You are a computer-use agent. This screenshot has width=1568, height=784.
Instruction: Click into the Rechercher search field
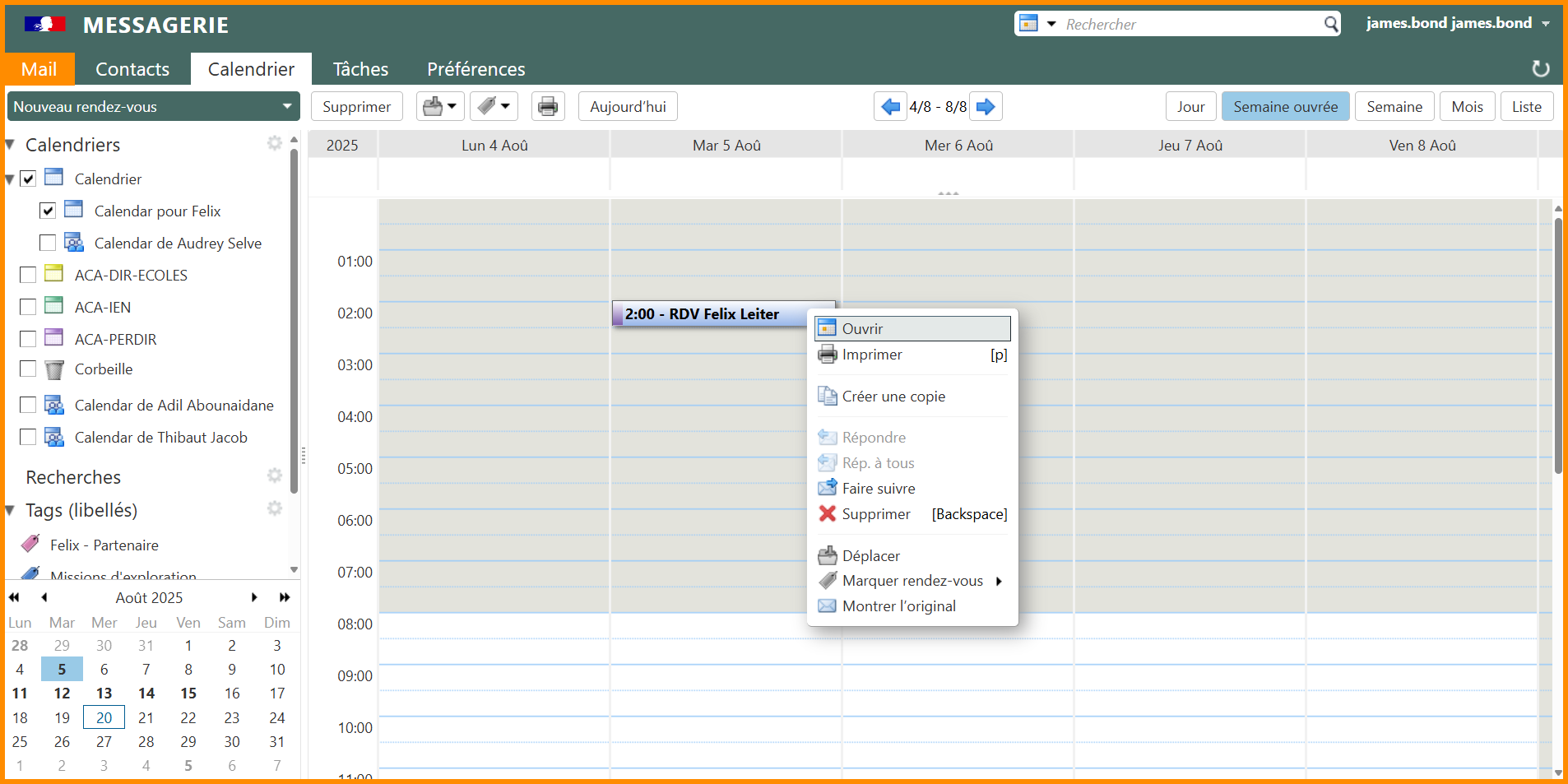pyautogui.click(x=1191, y=24)
